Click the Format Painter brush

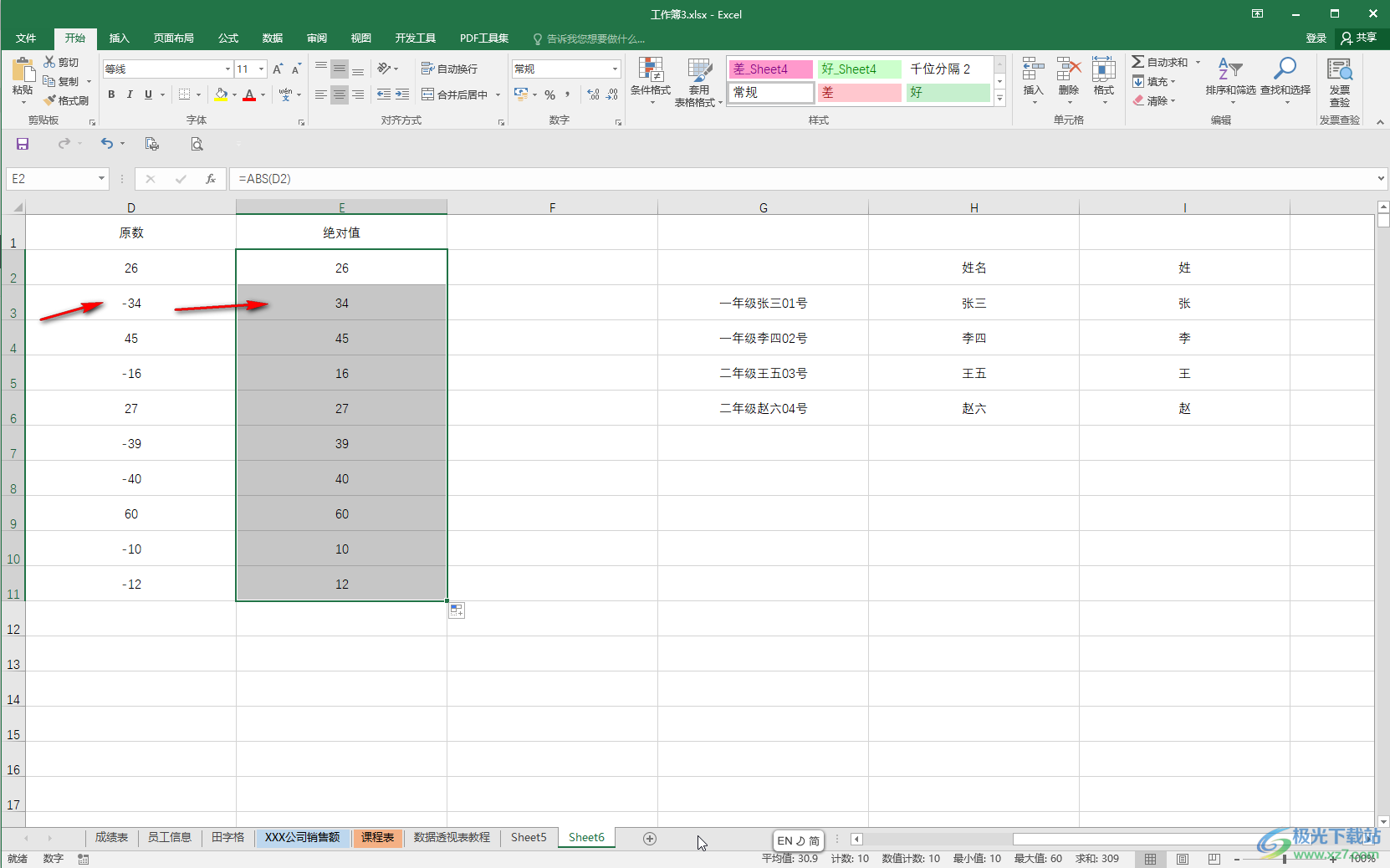[49, 100]
